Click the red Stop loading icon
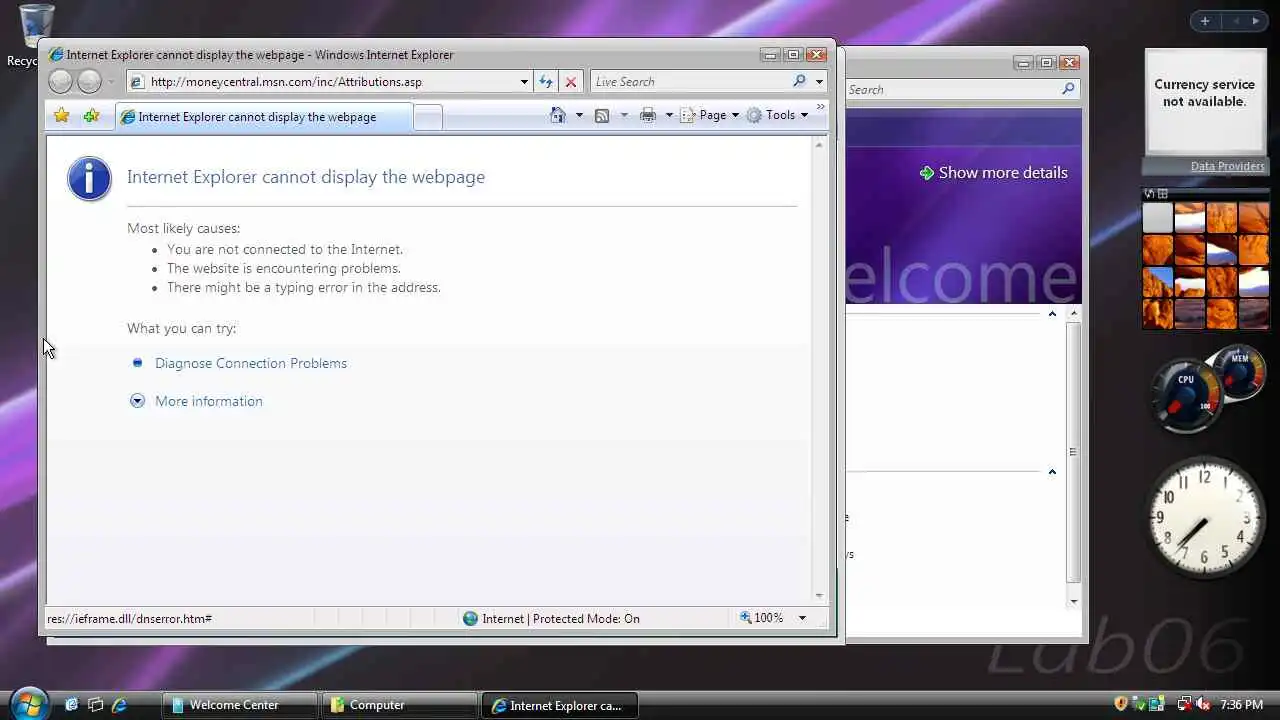1280x720 pixels. coord(571,82)
